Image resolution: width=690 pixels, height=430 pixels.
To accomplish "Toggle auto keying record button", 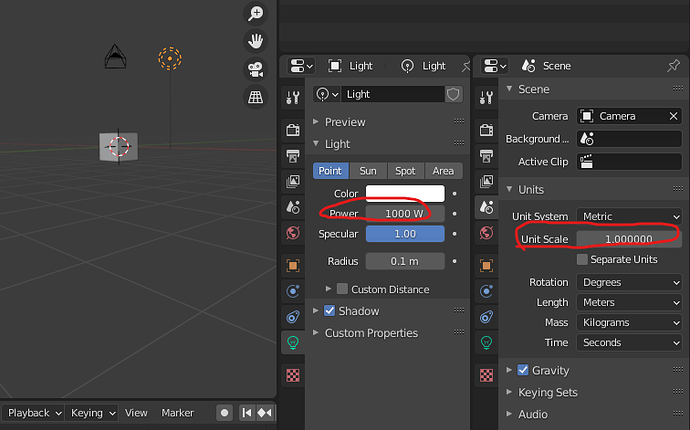I will [224, 413].
